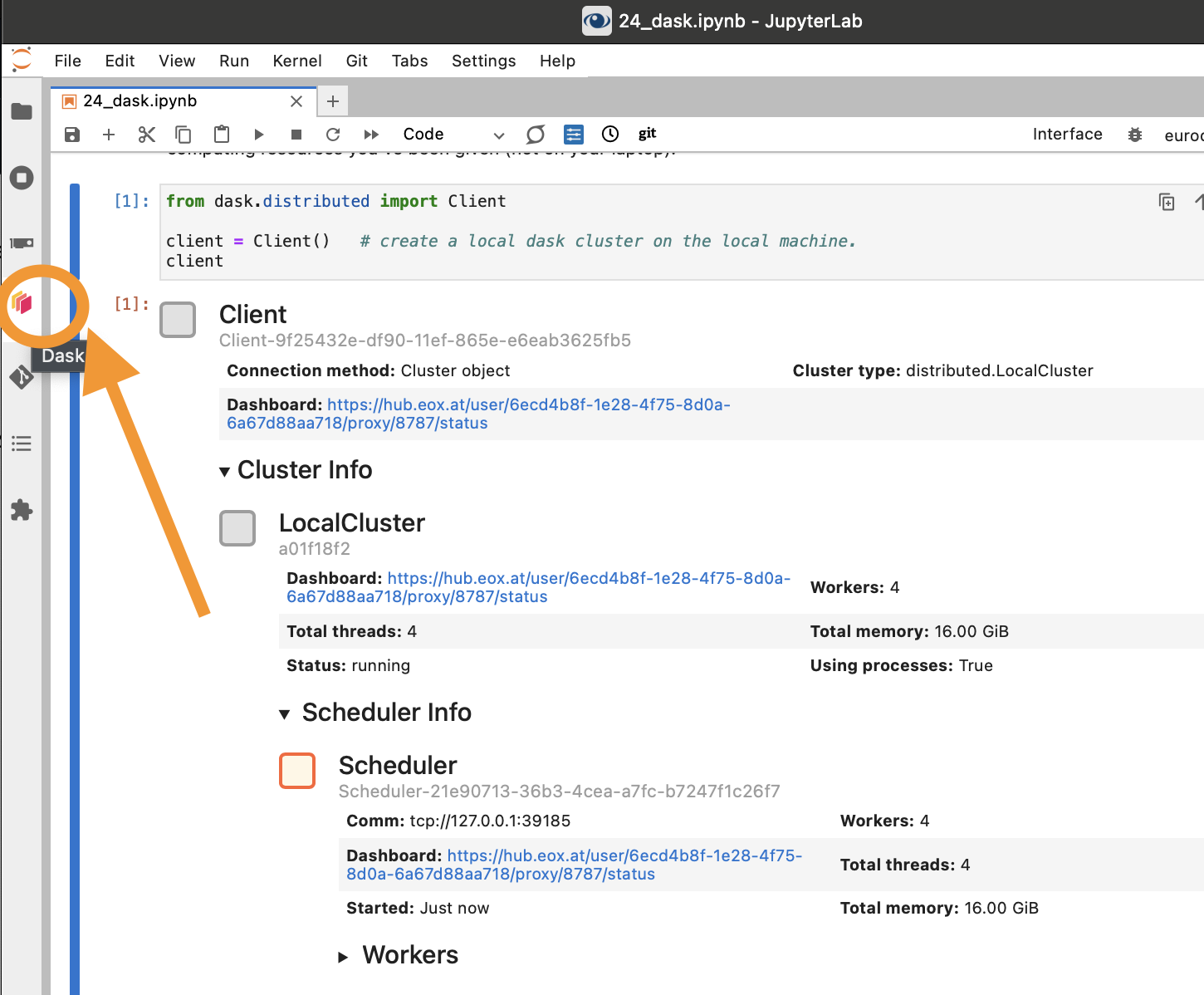
Task: Open the GPU dashboards sidebar icon
Action: pos(22,243)
